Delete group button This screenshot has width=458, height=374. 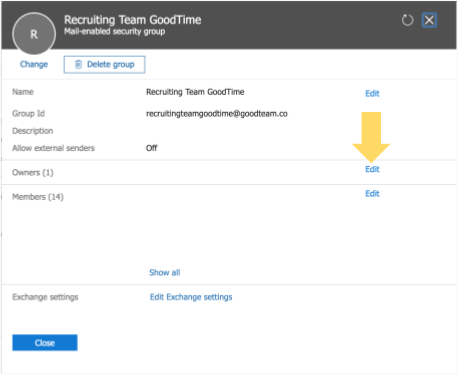point(104,64)
